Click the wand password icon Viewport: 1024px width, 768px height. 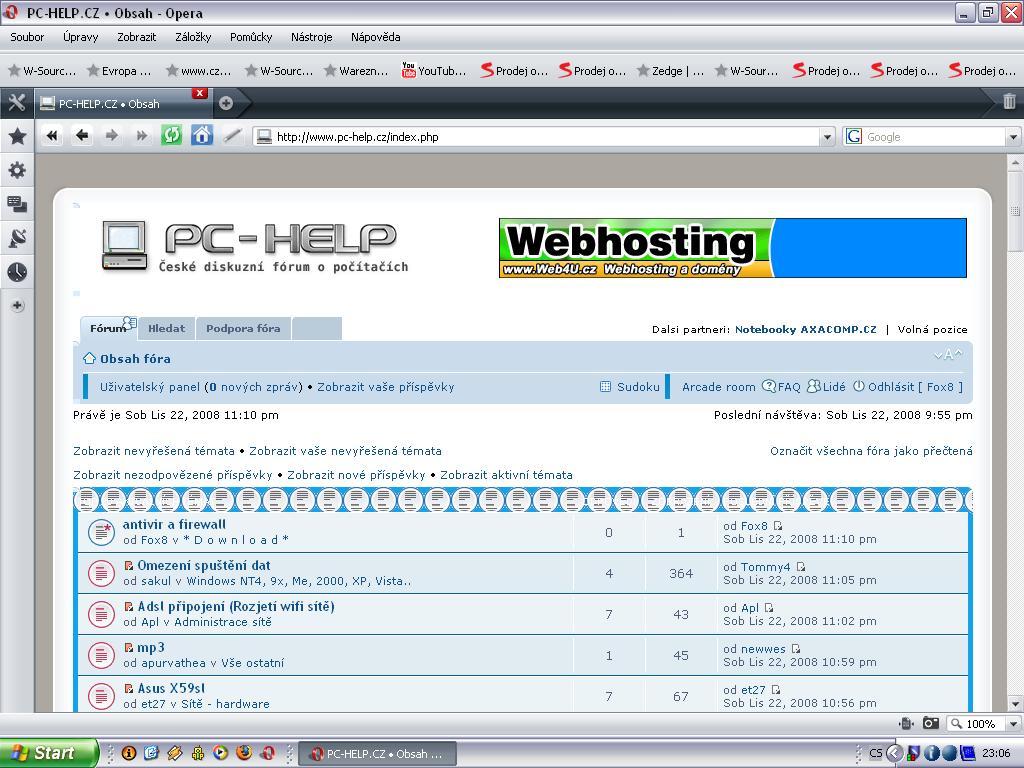click(232, 136)
